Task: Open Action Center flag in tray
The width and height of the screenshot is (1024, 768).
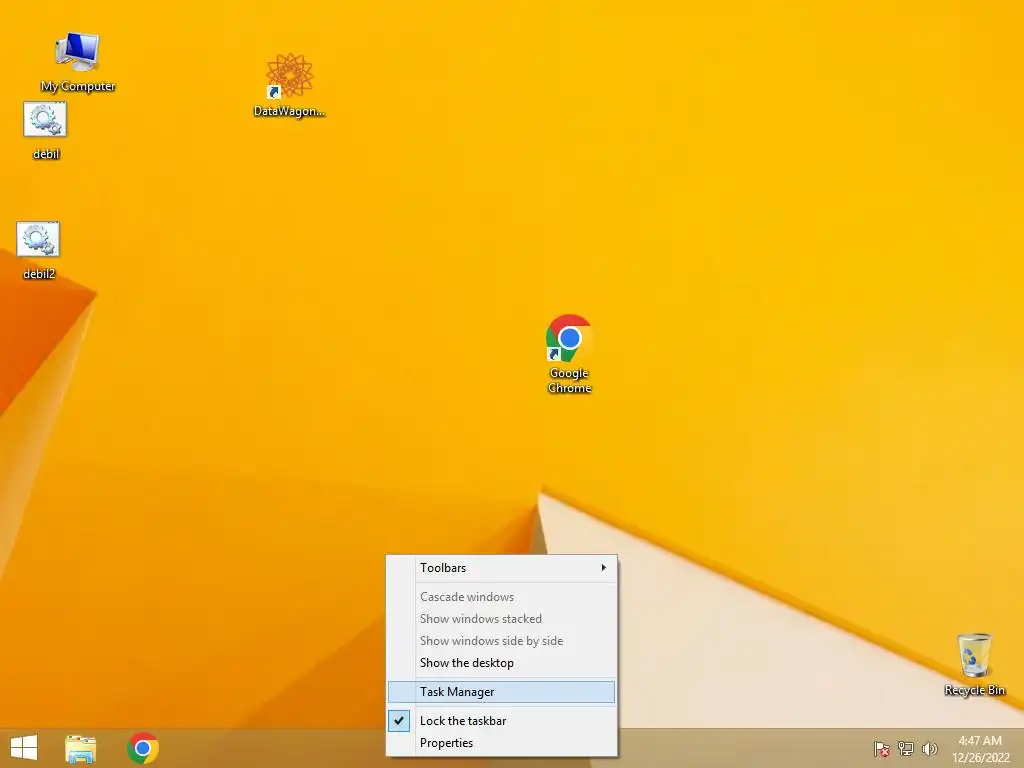Action: point(882,748)
